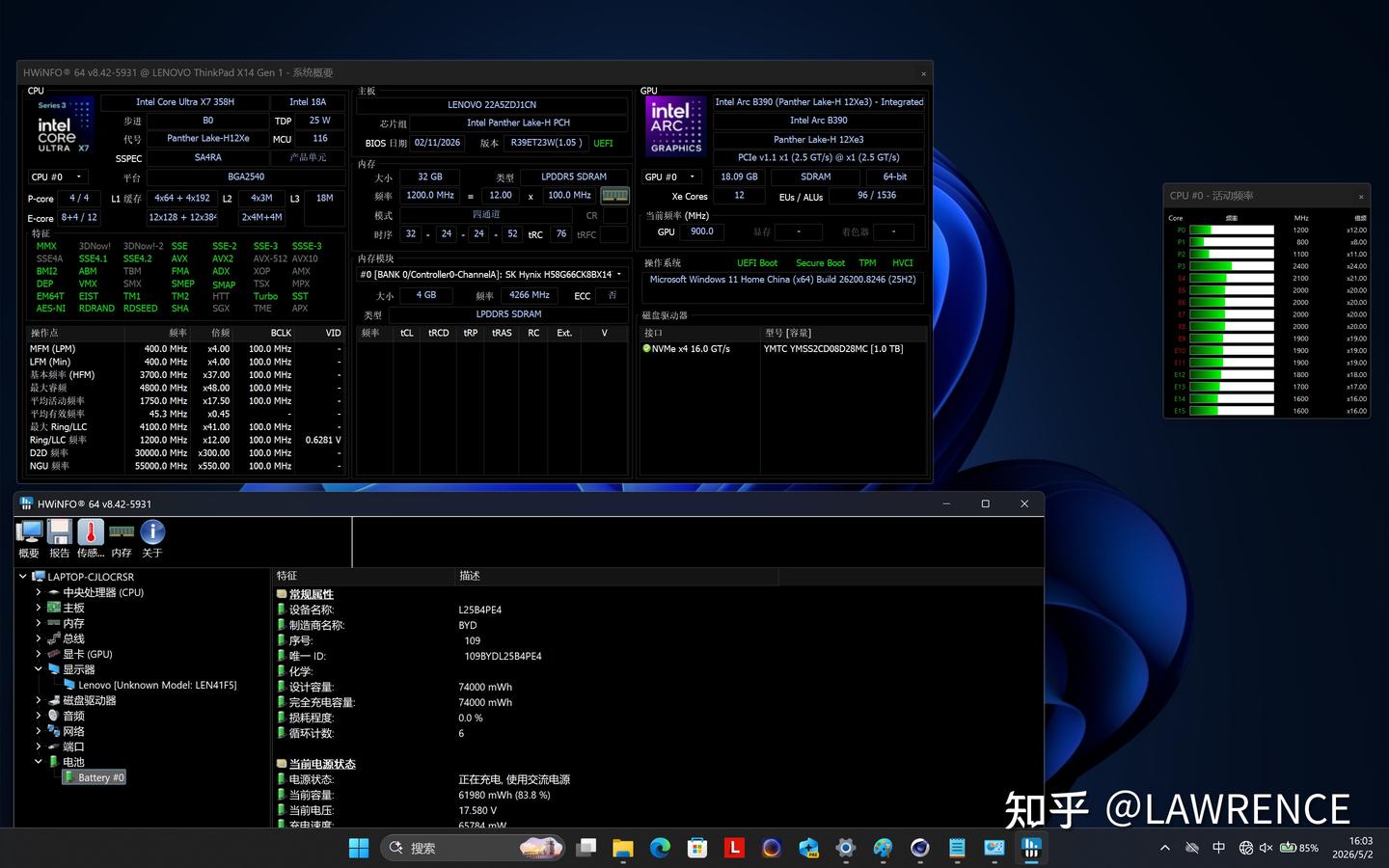This screenshot has width=1389, height=868.
Task: Select the 网络 network tree item
Action: (x=73, y=731)
